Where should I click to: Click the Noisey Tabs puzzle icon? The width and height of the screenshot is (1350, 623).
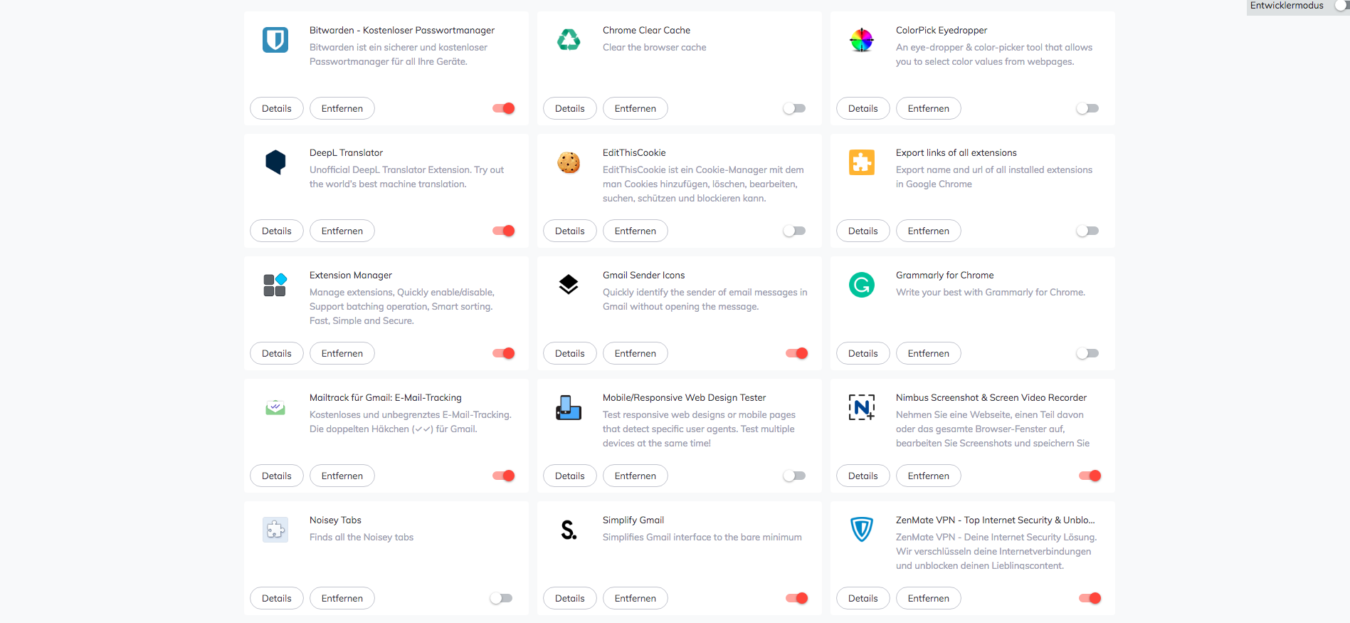[275, 530]
